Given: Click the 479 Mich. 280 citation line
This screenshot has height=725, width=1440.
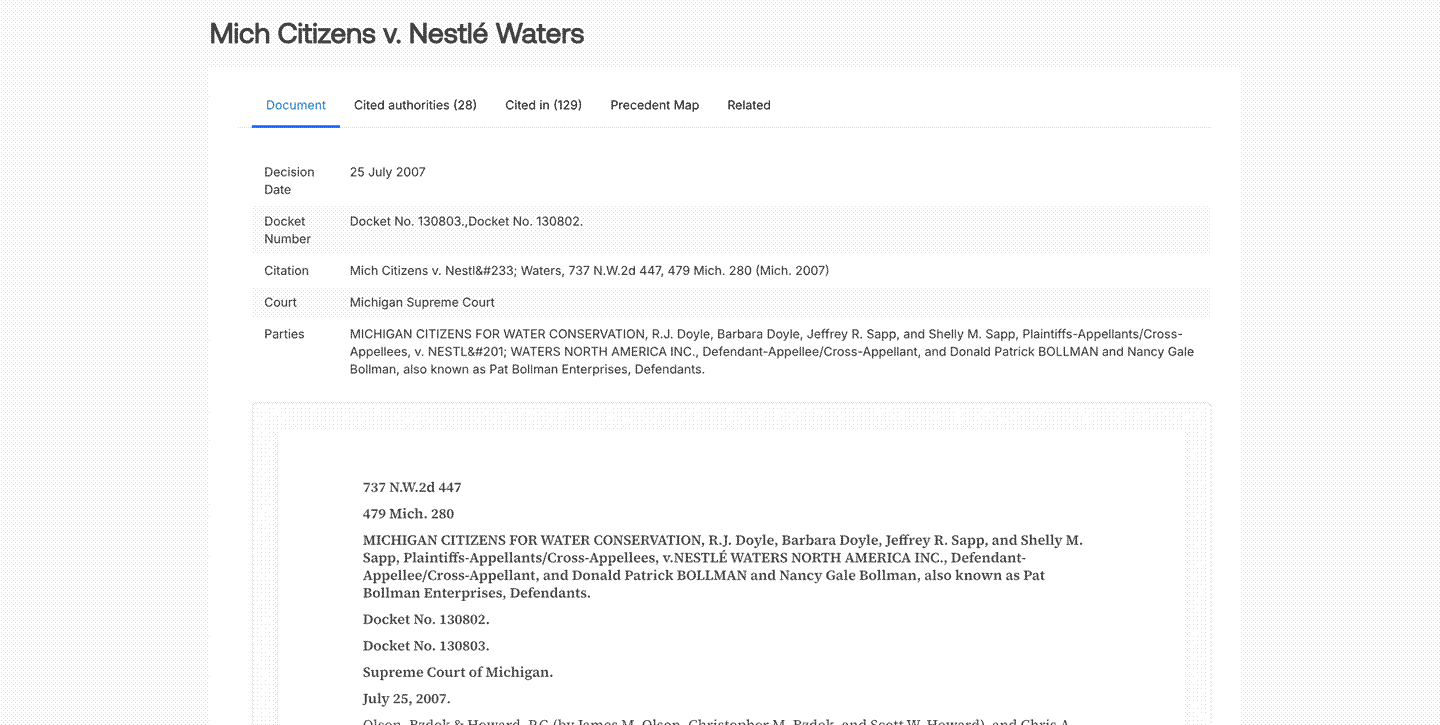Looking at the screenshot, I should point(408,514).
